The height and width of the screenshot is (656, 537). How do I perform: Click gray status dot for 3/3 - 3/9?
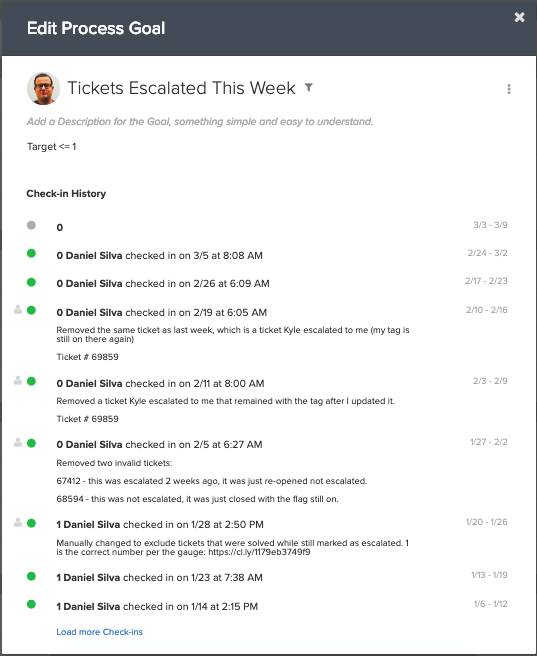coord(31,226)
